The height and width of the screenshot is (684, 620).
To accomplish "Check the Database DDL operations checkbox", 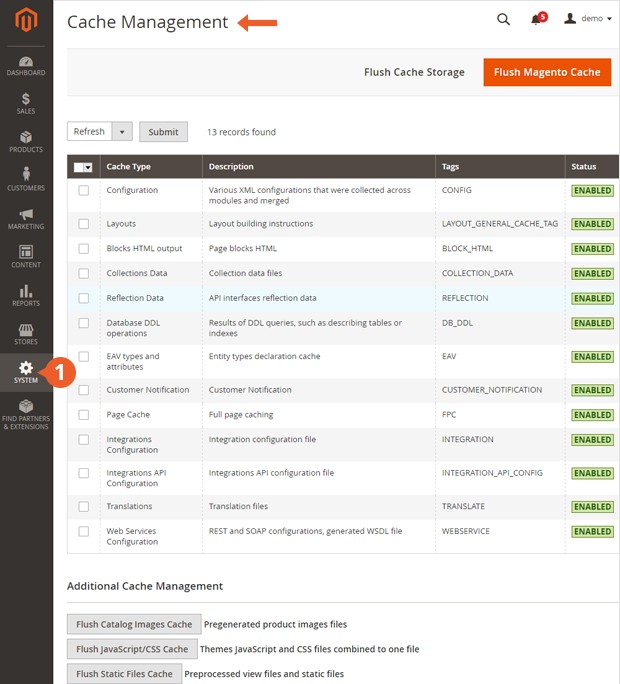I will (x=84, y=323).
